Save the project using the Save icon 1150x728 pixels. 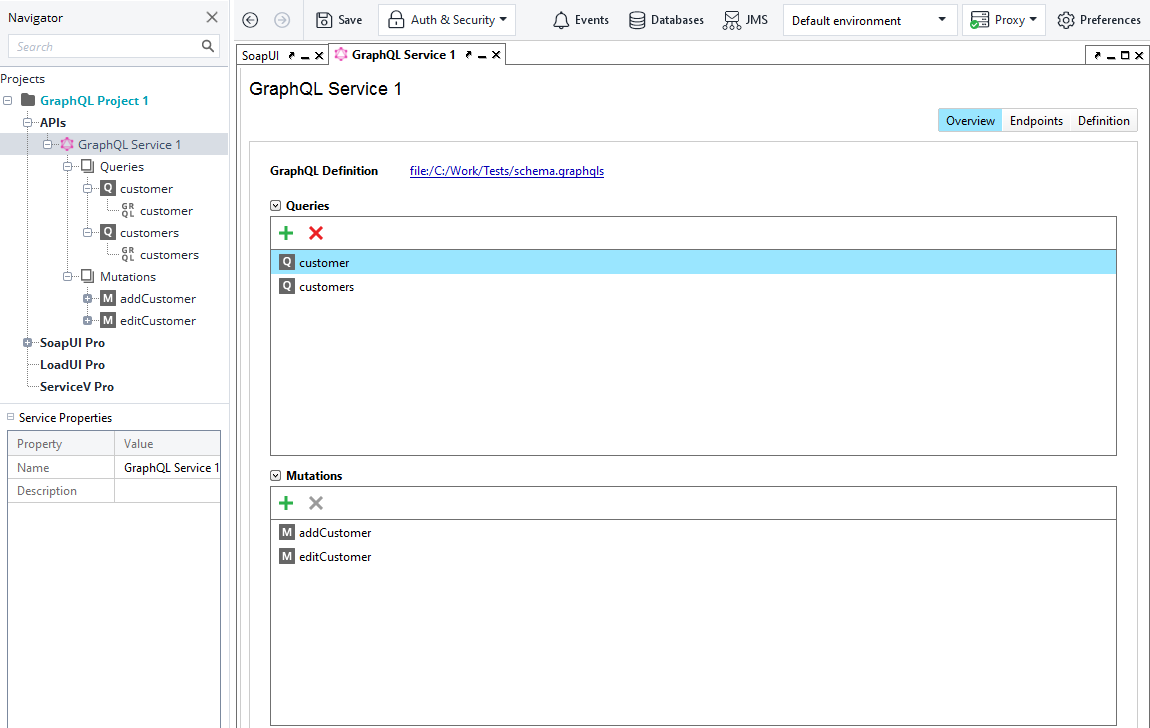(x=338, y=19)
